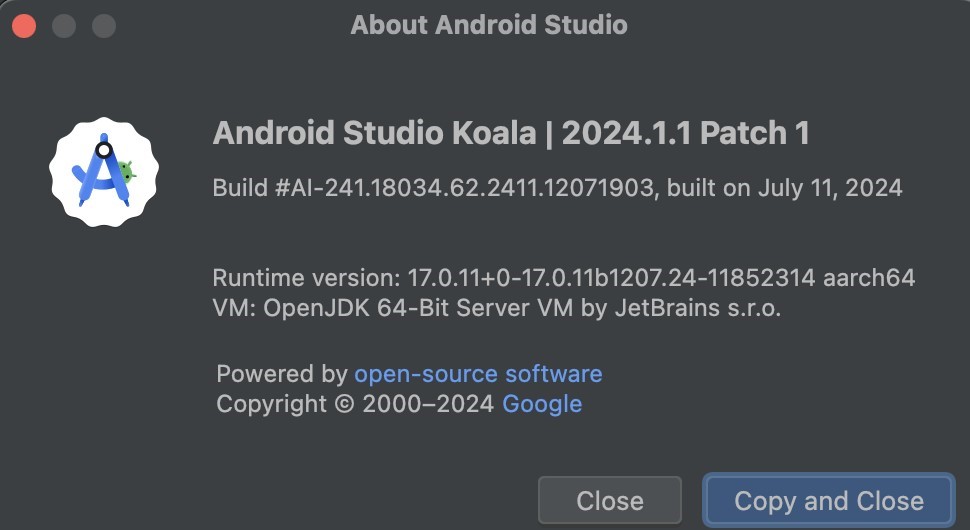The image size is (970, 530).
Task: Click the gray minimize window button
Action: 64,25
